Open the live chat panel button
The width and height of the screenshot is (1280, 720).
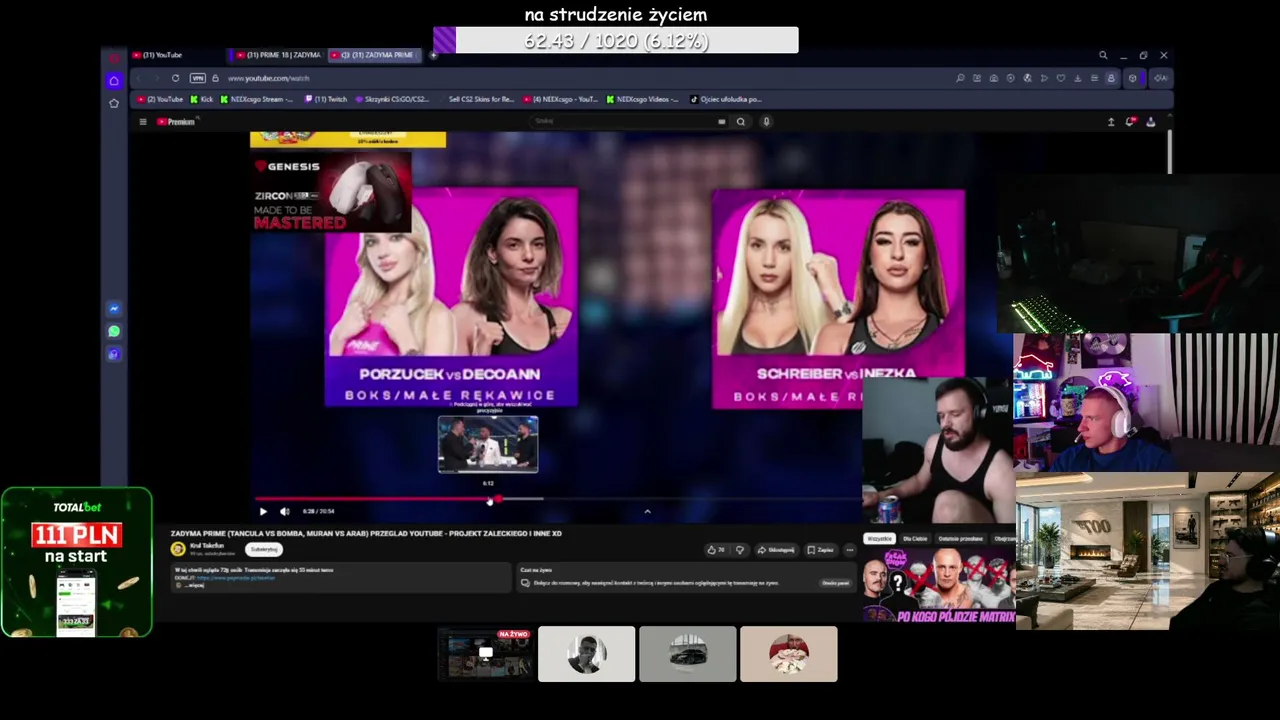(835, 583)
